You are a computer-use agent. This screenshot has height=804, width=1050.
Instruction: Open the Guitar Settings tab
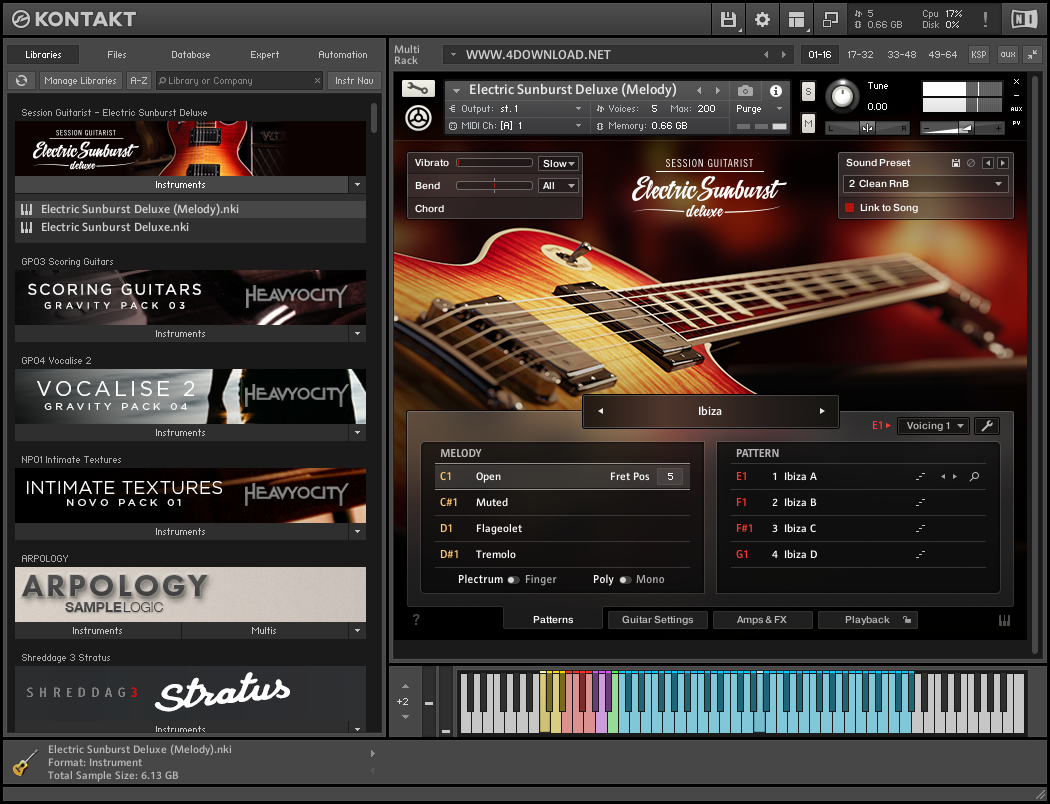point(658,620)
